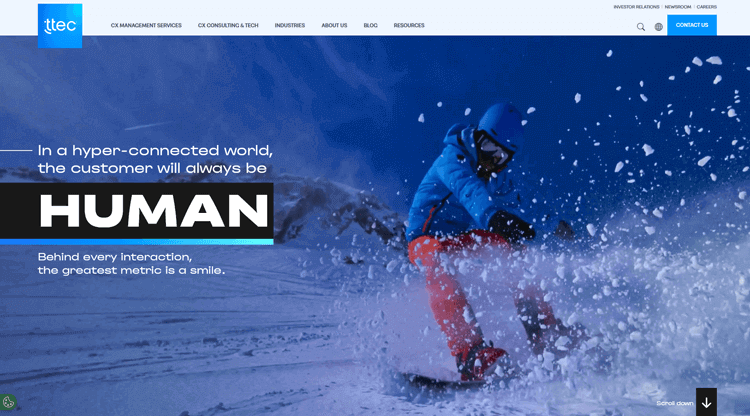The image size is (750, 416).
Task: Open CX Consulting & Tech menu
Action: point(228,25)
